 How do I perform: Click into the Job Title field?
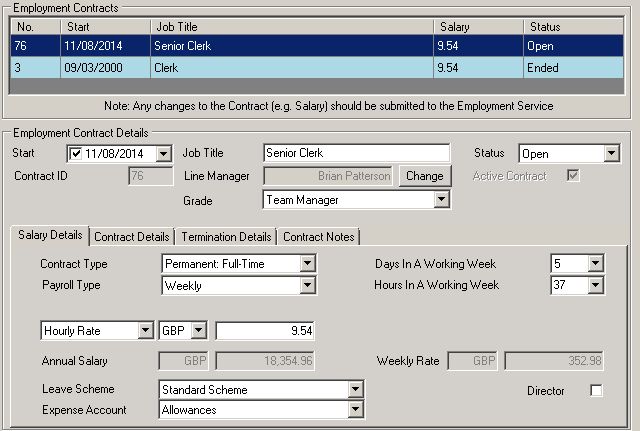pyautogui.click(x=356, y=153)
